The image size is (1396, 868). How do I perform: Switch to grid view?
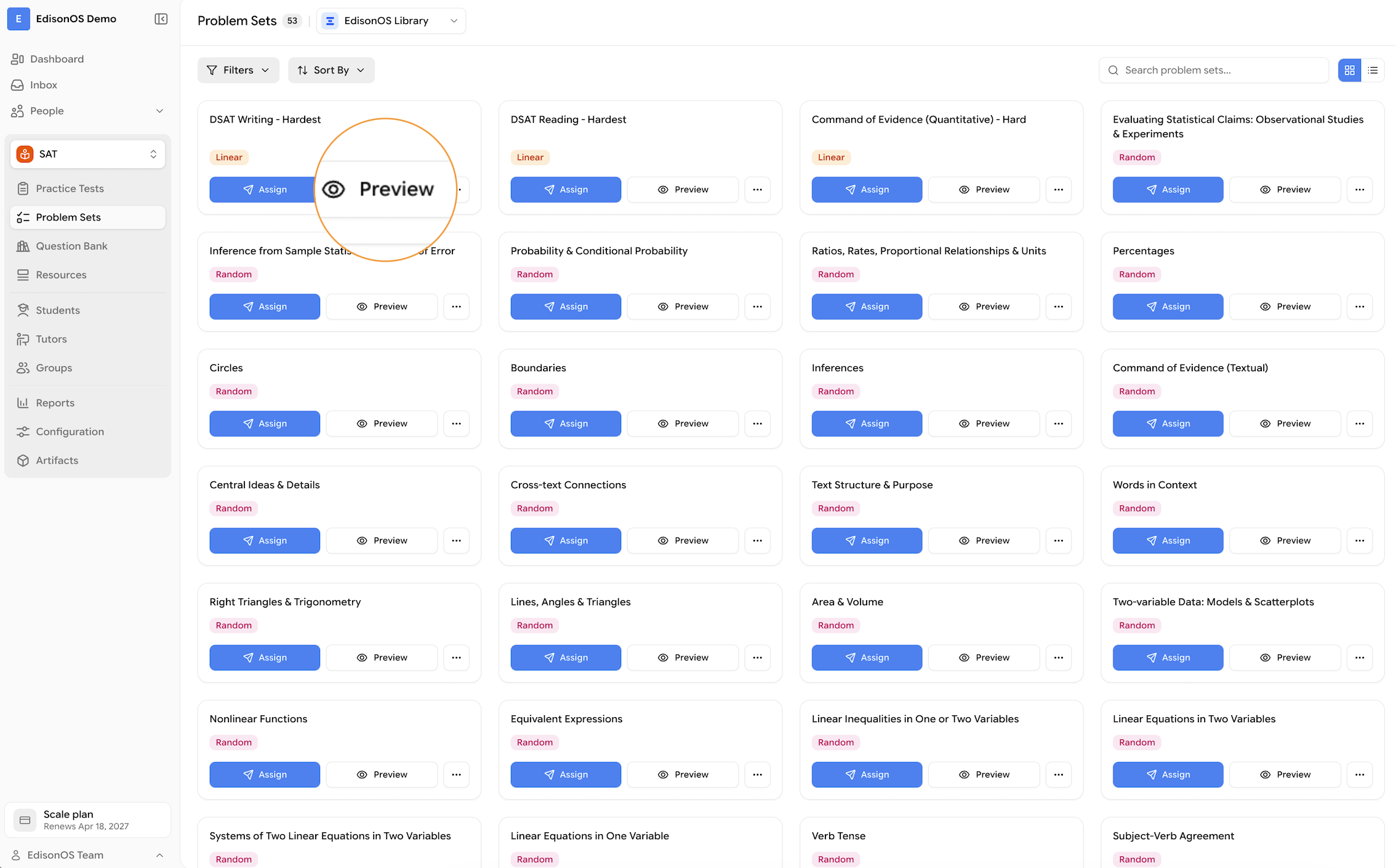pyautogui.click(x=1349, y=70)
